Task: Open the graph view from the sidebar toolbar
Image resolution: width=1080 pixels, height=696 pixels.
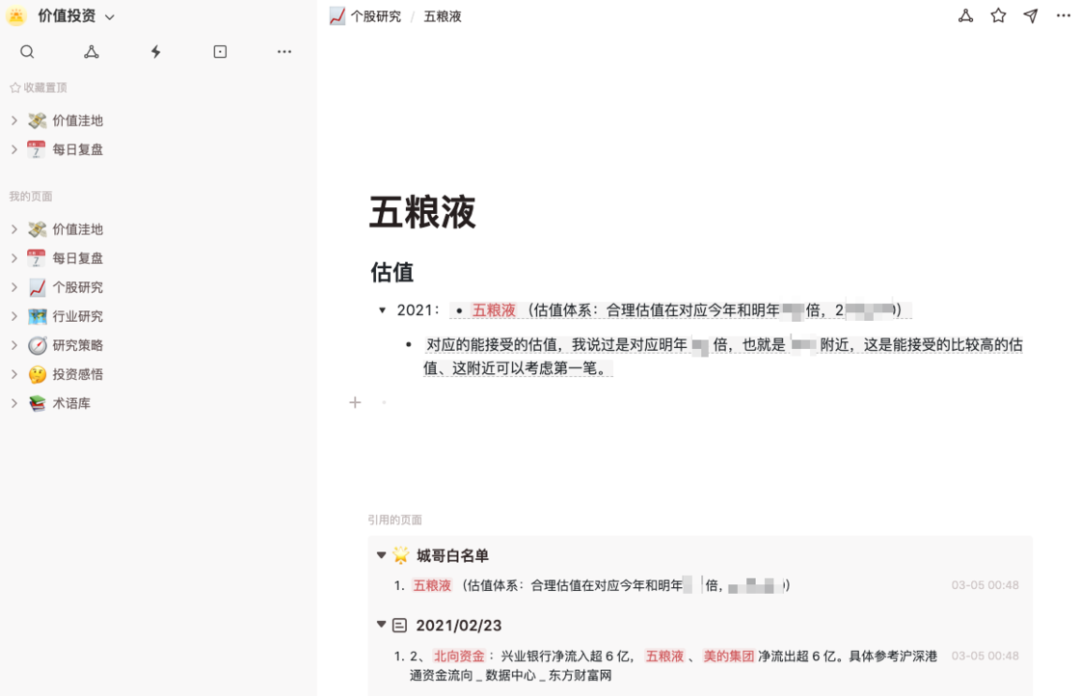Action: coord(91,52)
